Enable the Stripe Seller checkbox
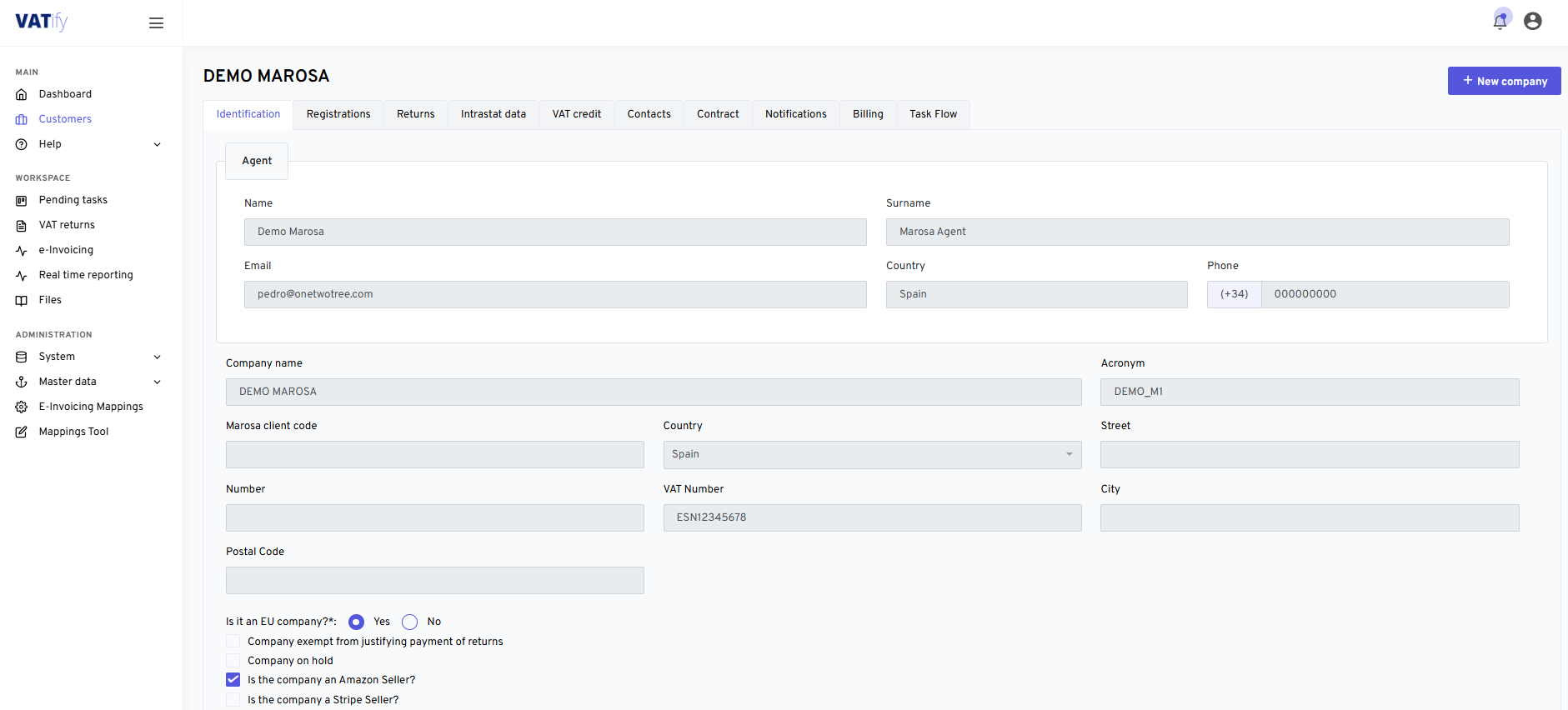 [233, 700]
